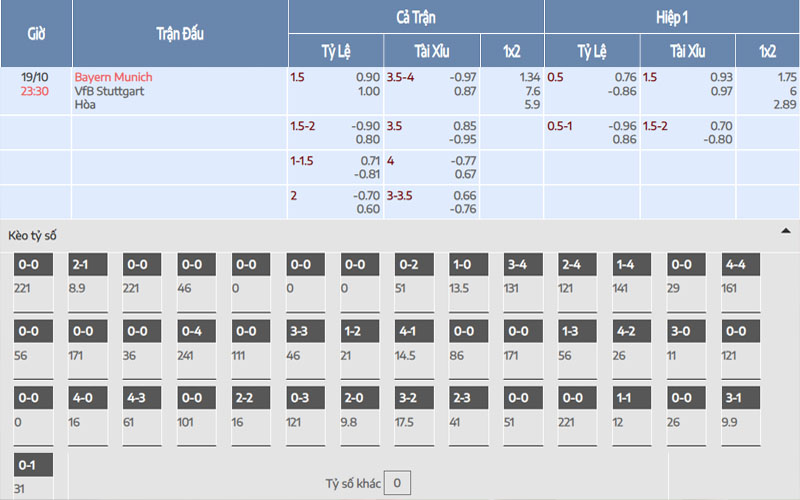The image size is (800, 500).
Task: Click the Trận Đấu column header
Action: (x=180, y=33)
